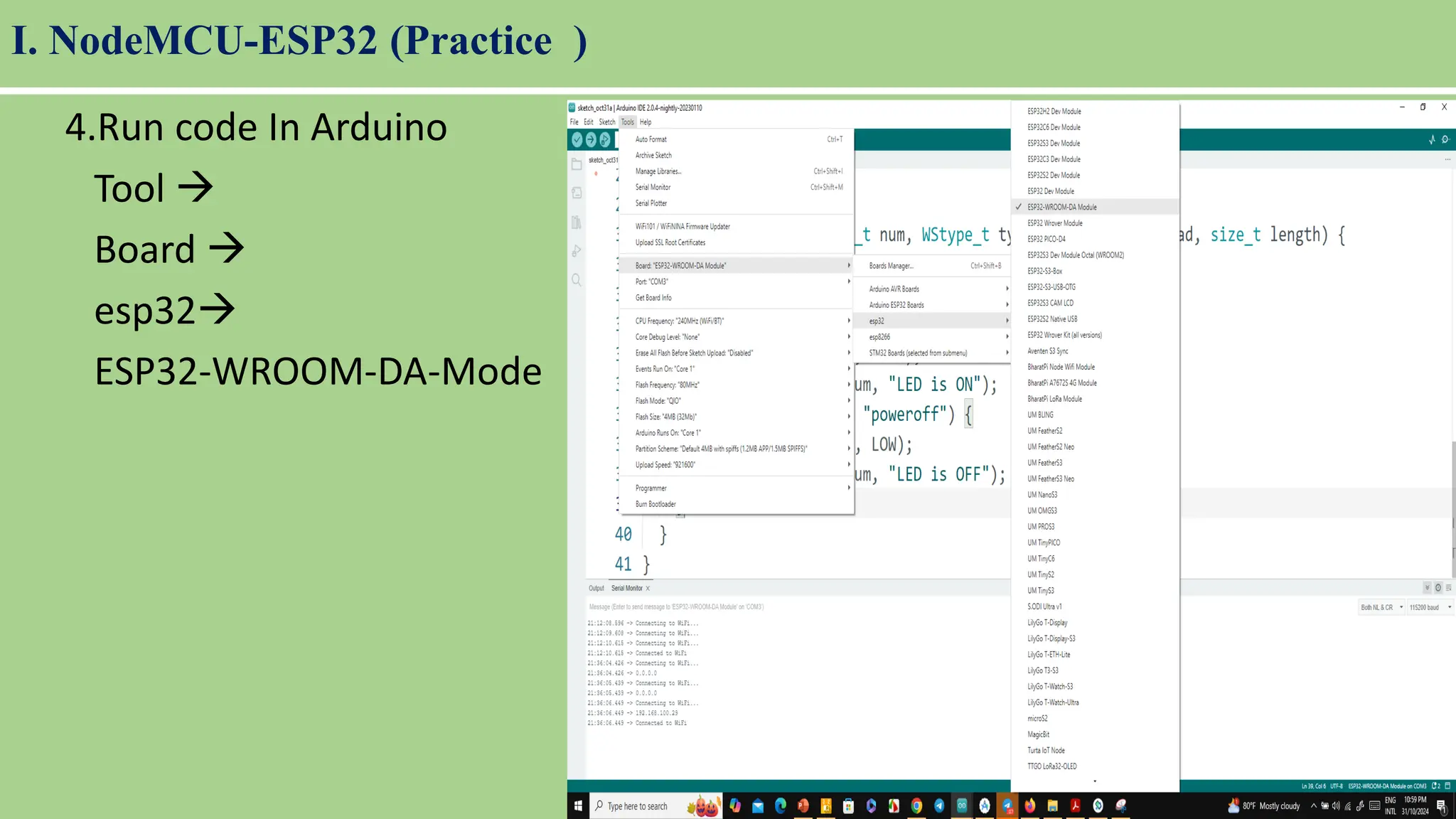Click the editor tab more-options ellipsis

[1447, 159]
